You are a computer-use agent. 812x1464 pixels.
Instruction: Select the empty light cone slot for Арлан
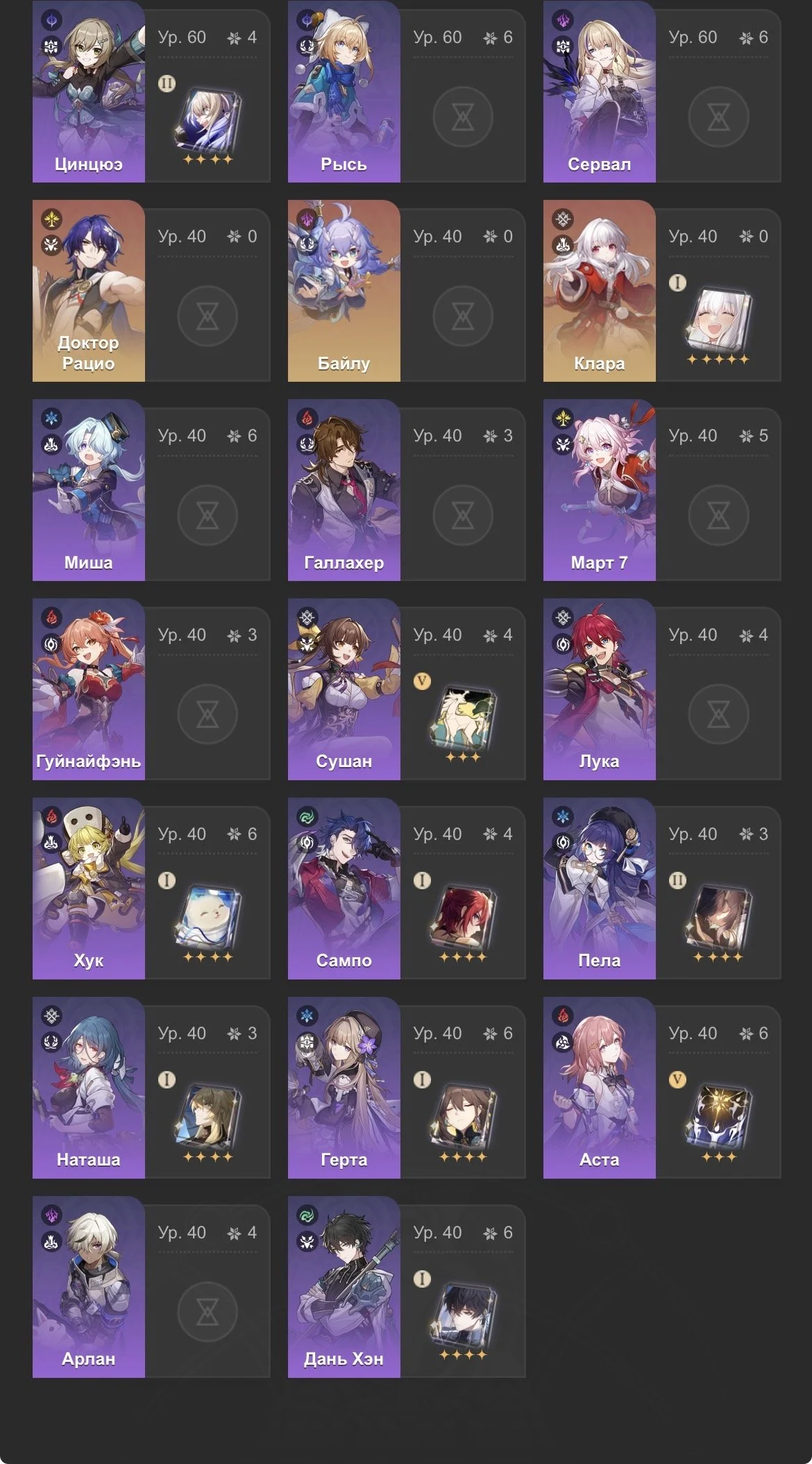(x=208, y=1312)
